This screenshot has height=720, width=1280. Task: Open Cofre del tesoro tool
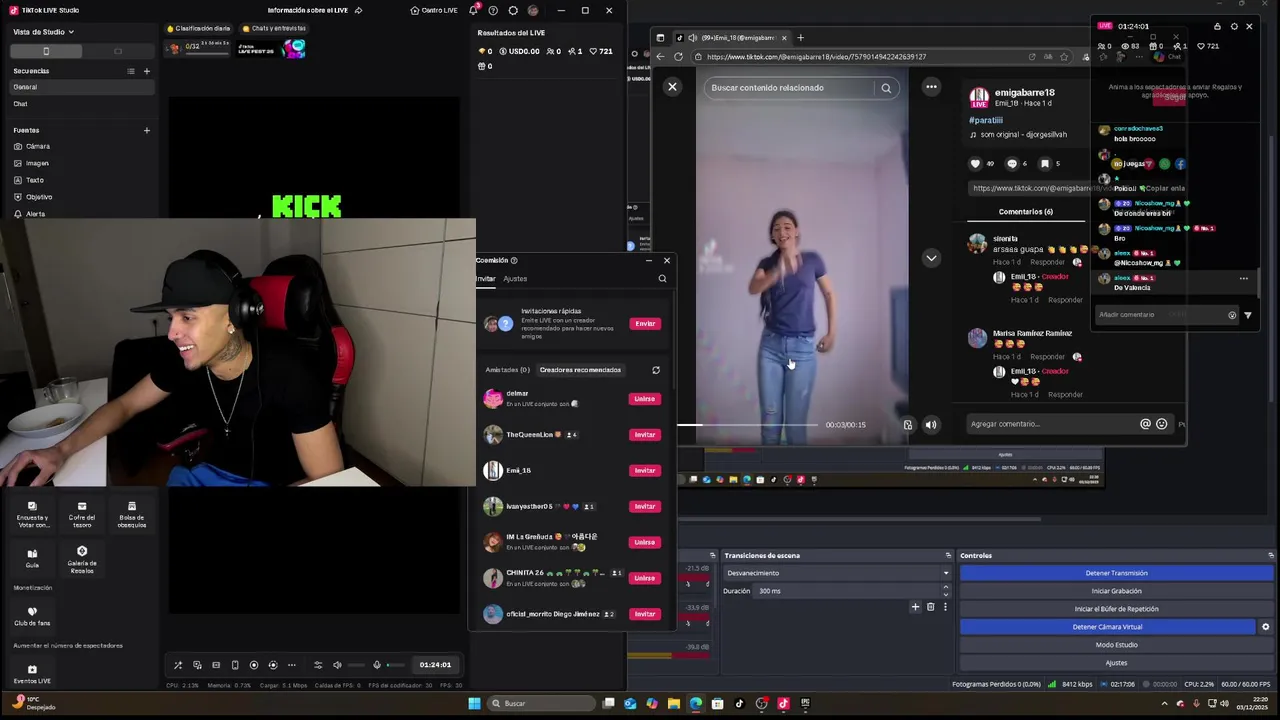pos(82,514)
